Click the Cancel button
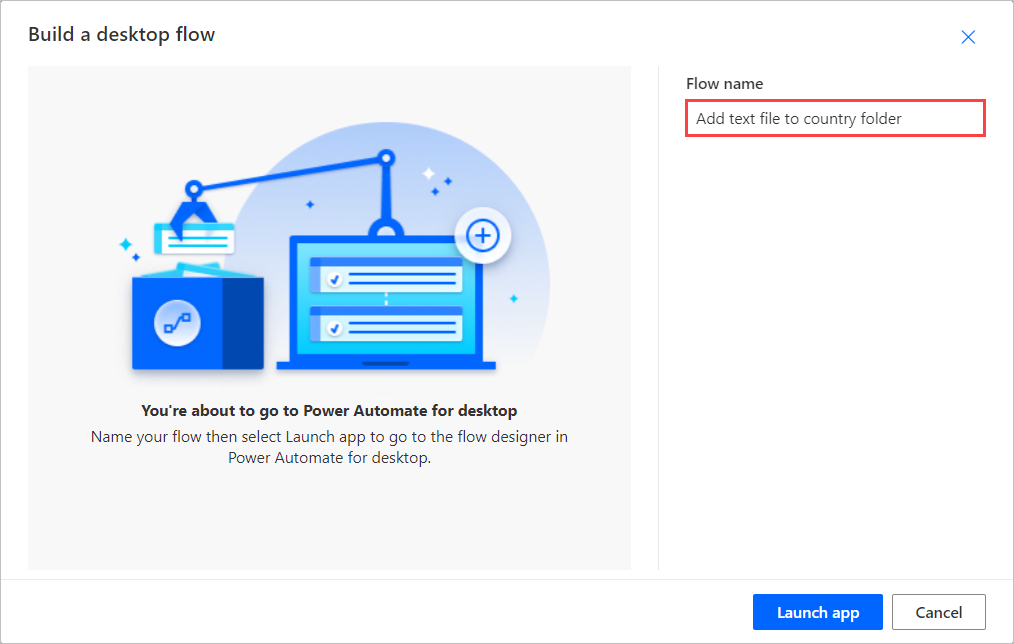The image size is (1014, 644). pyautogui.click(x=938, y=612)
